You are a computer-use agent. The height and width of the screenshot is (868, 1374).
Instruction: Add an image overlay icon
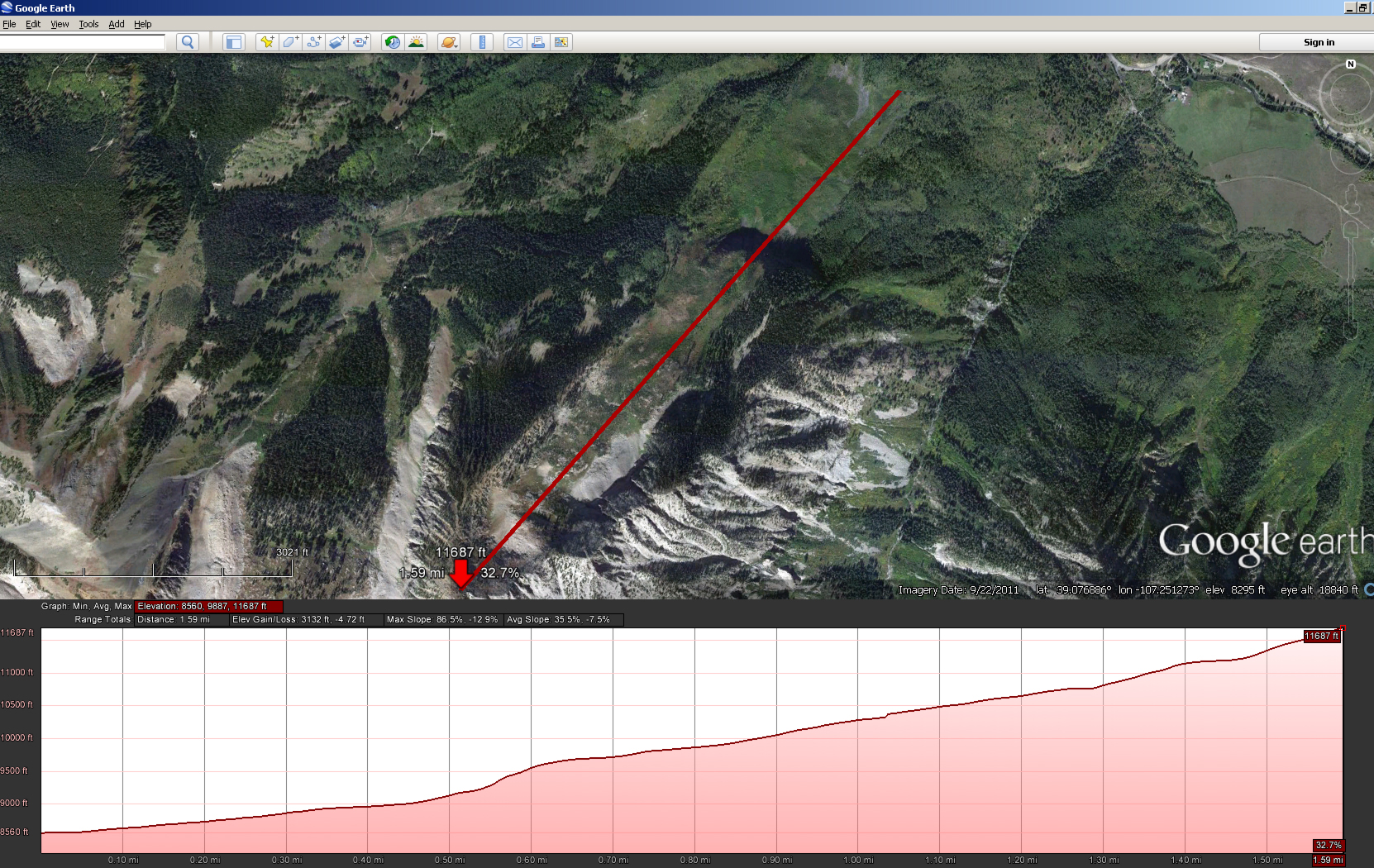click(x=336, y=42)
